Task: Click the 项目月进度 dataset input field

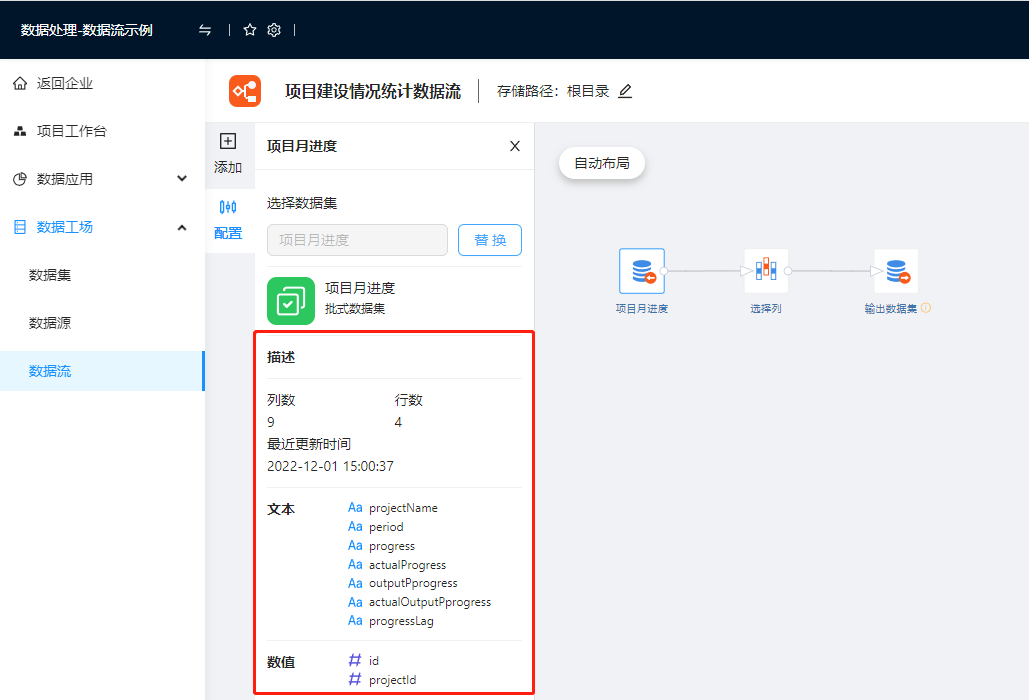Action: (x=357, y=240)
